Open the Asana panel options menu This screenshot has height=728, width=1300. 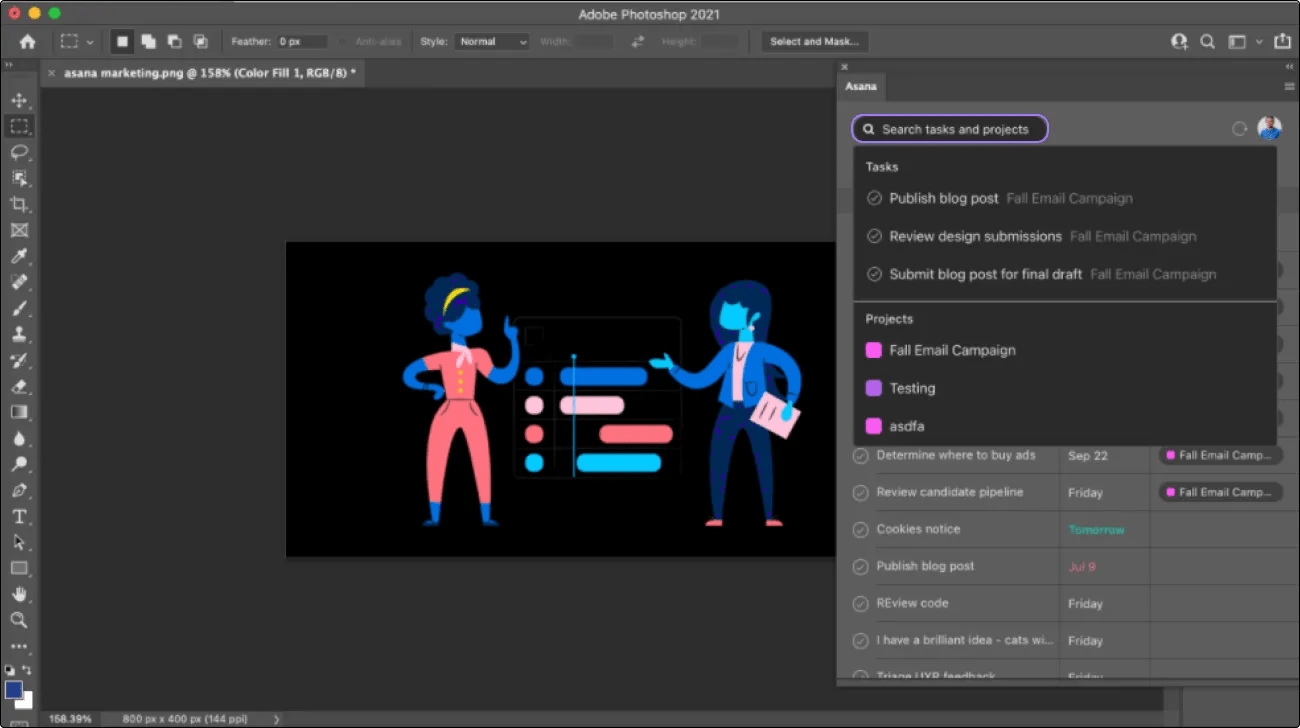point(1289,87)
